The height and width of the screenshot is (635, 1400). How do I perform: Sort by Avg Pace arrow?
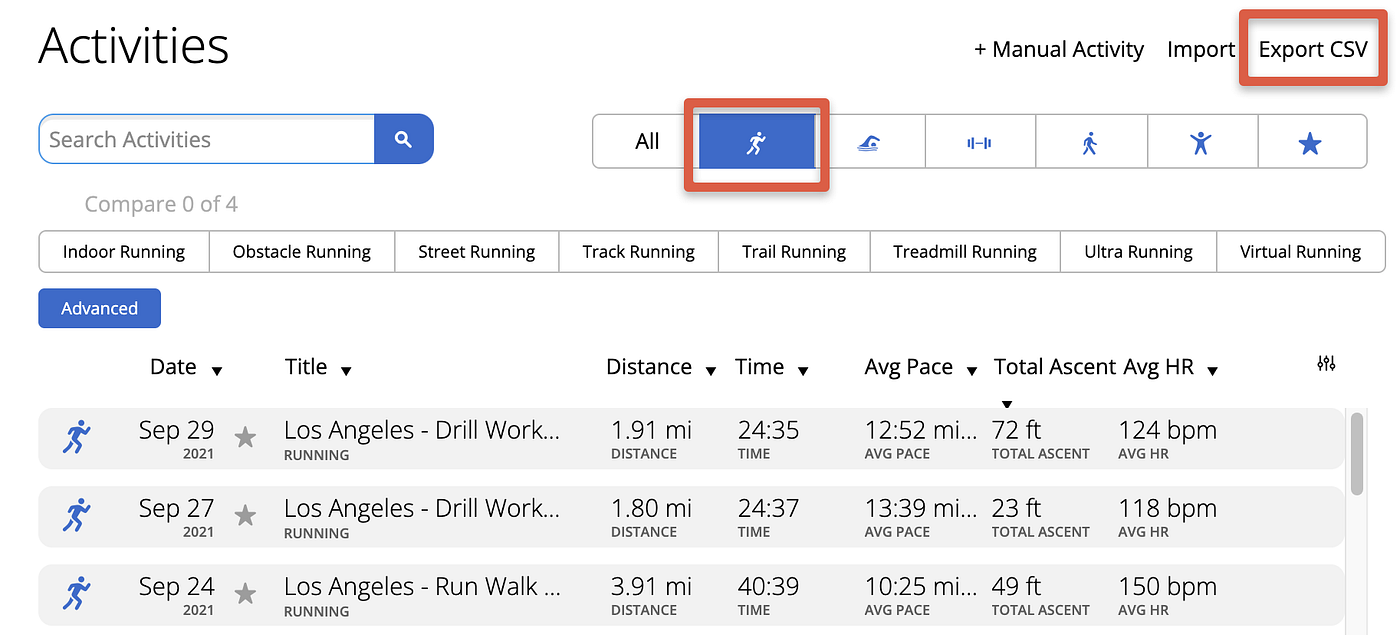[x=971, y=371]
